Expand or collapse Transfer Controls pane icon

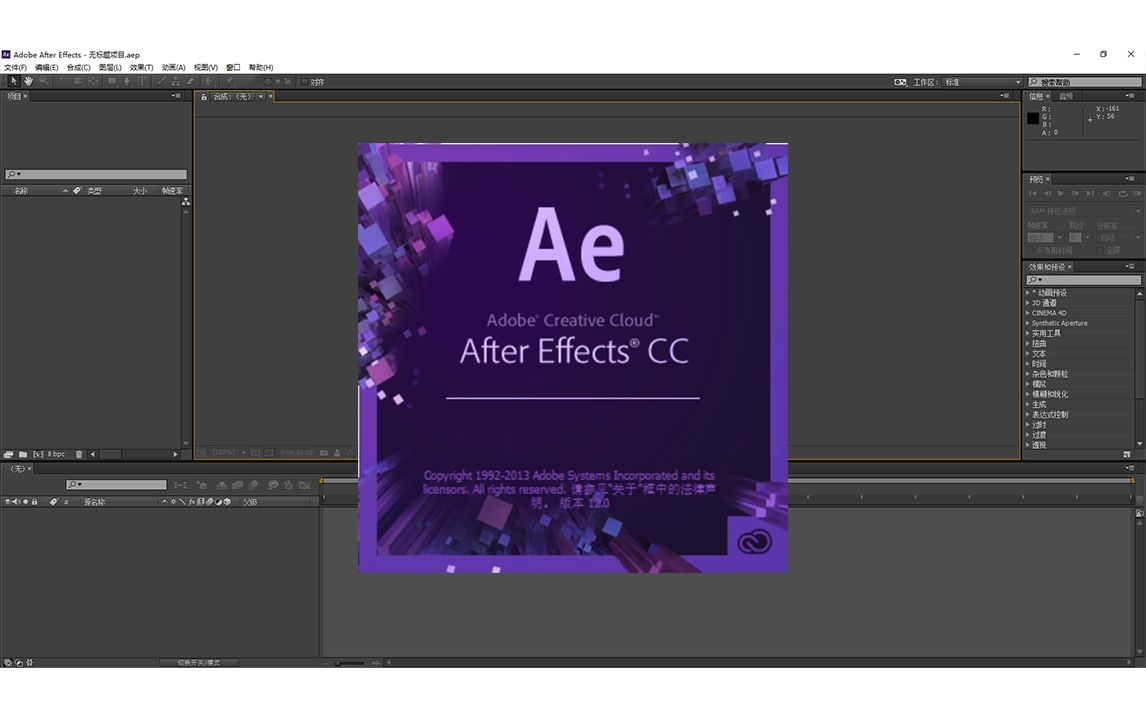click(18, 663)
